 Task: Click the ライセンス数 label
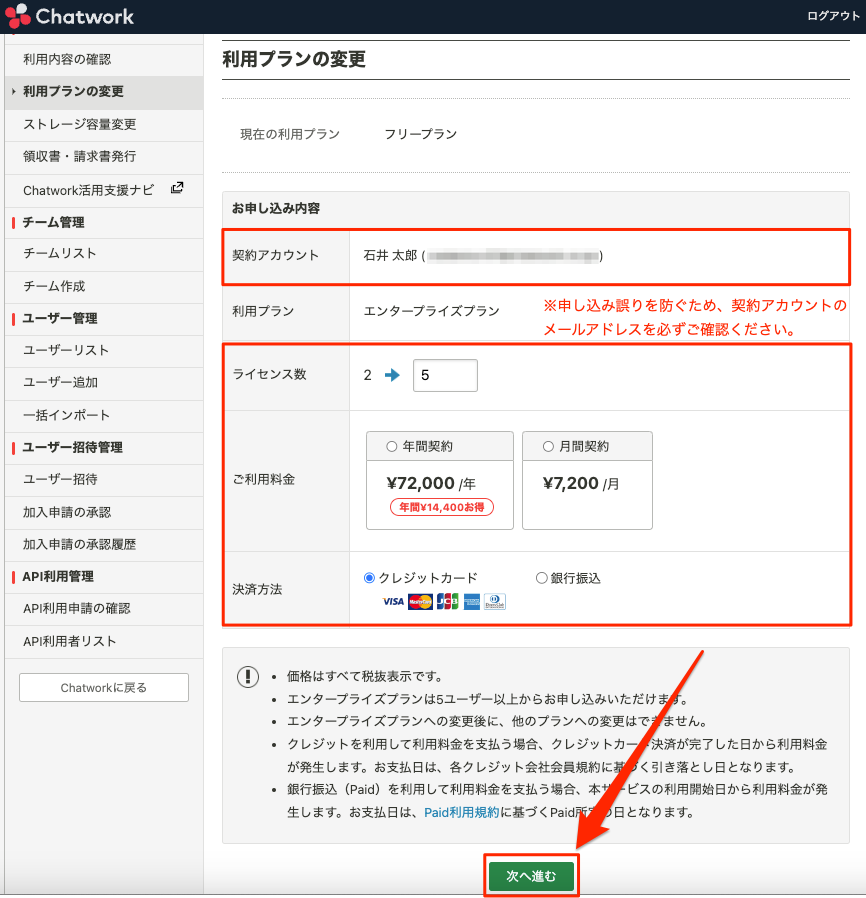coord(269,375)
